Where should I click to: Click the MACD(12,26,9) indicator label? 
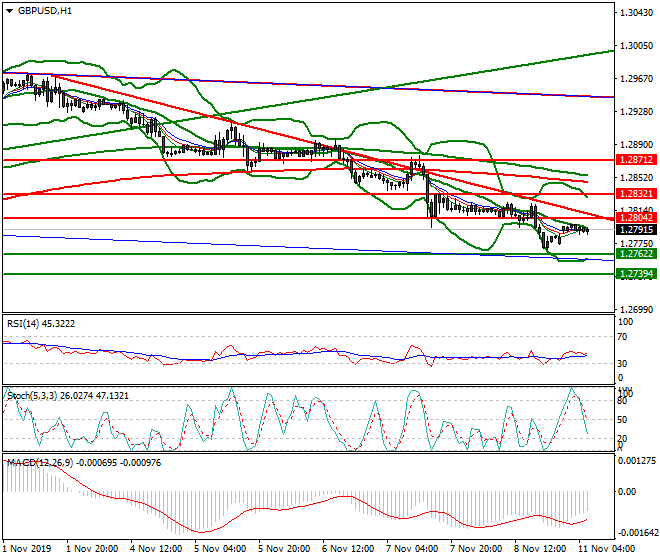(84, 463)
